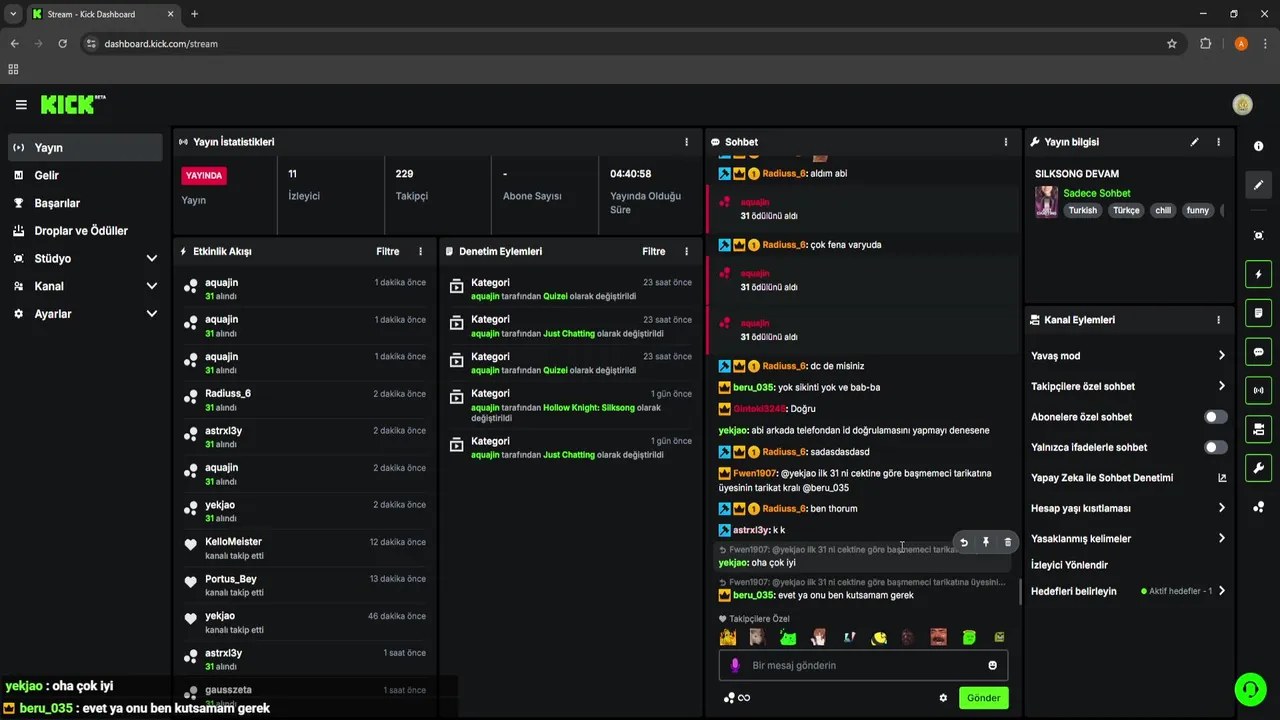Open the emoji picker in chat input
The image size is (1280, 720).
tap(992, 665)
